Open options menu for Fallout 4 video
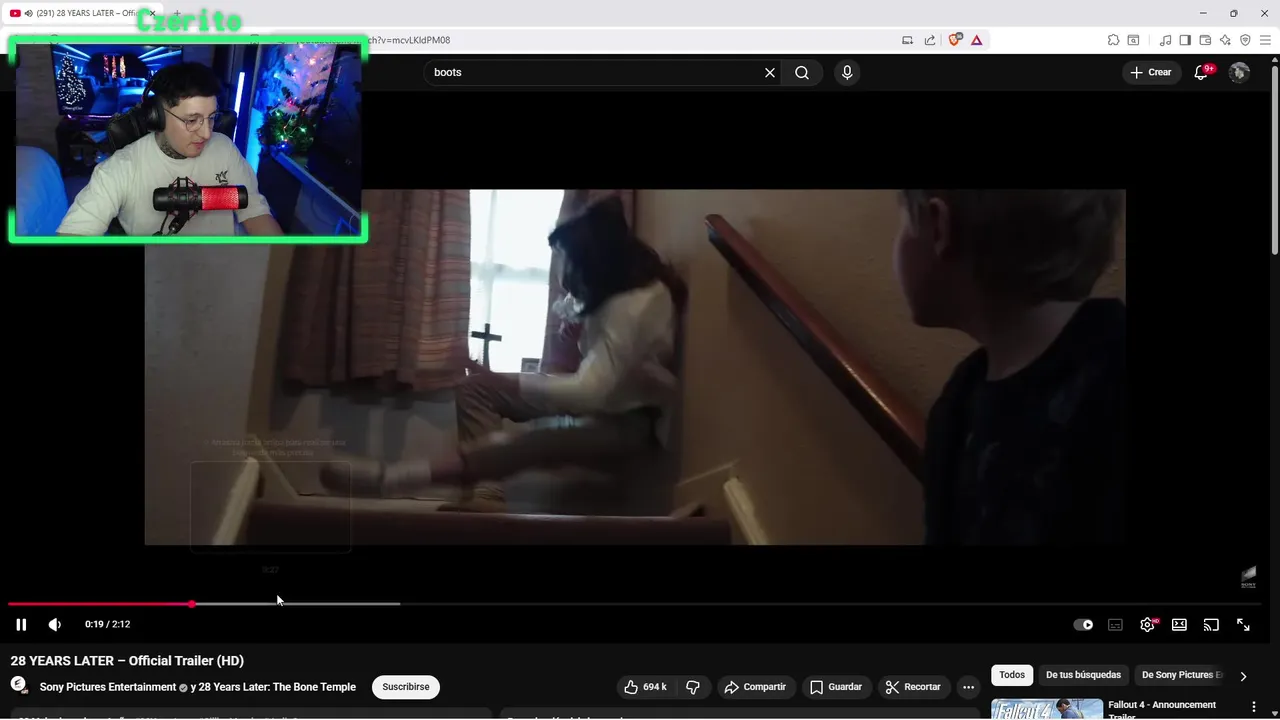The width and height of the screenshot is (1280, 720). tap(1253, 707)
